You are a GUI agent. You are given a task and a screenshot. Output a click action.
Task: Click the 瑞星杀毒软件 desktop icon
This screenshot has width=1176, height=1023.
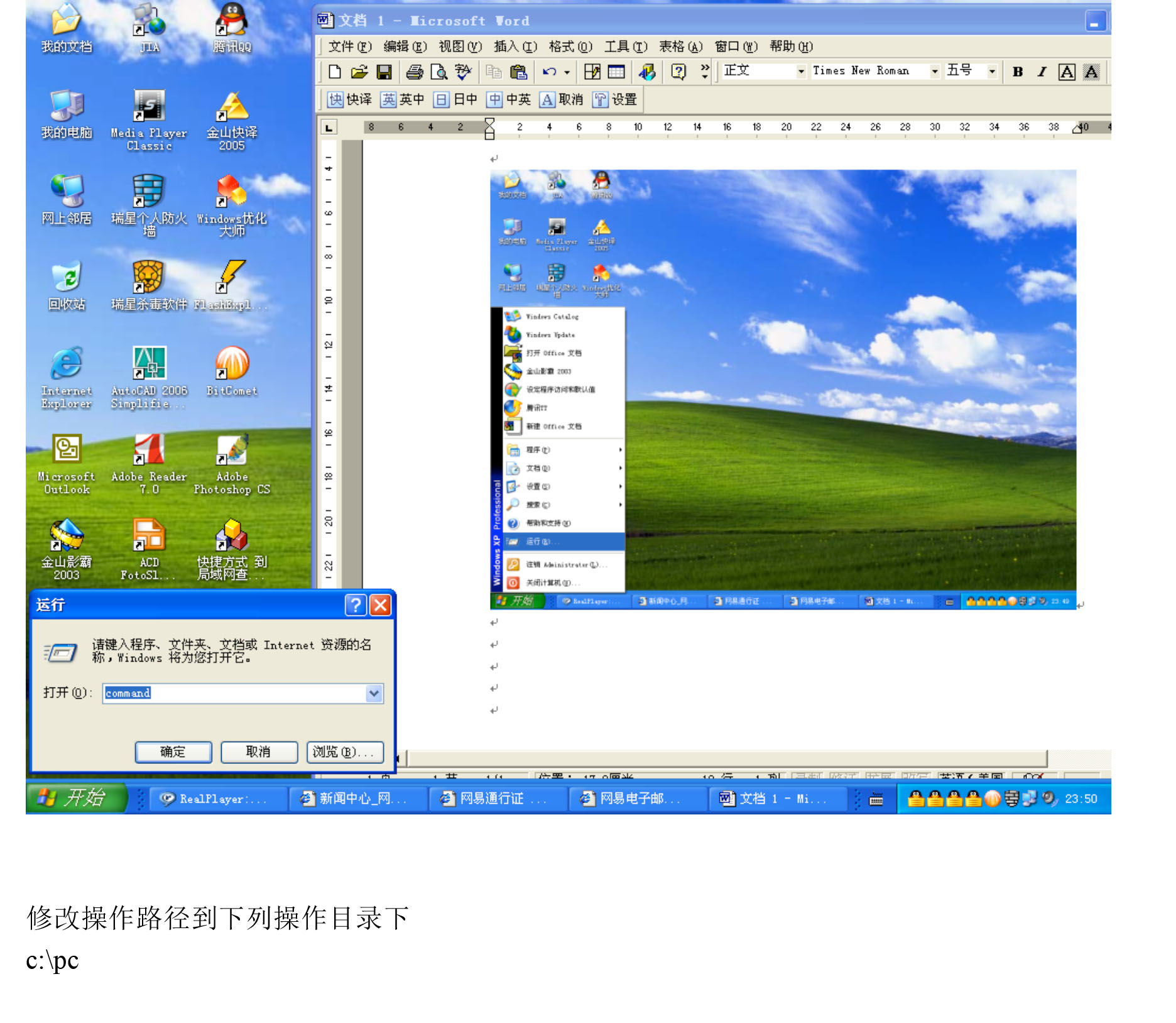149,286
